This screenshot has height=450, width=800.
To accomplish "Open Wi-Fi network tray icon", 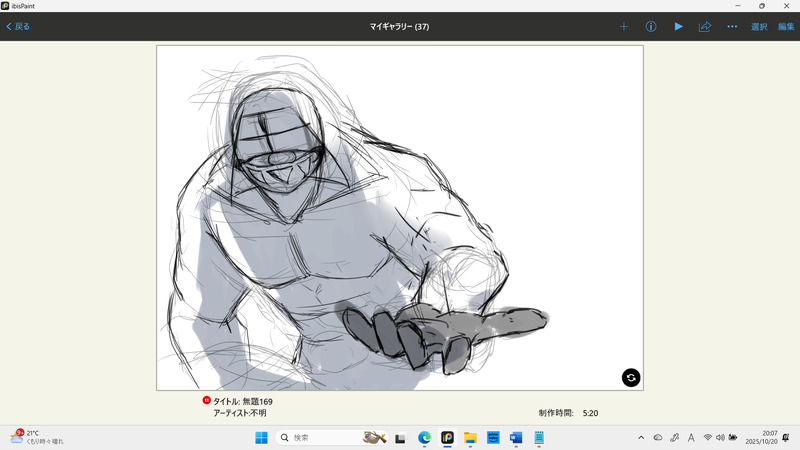I will 708,438.
